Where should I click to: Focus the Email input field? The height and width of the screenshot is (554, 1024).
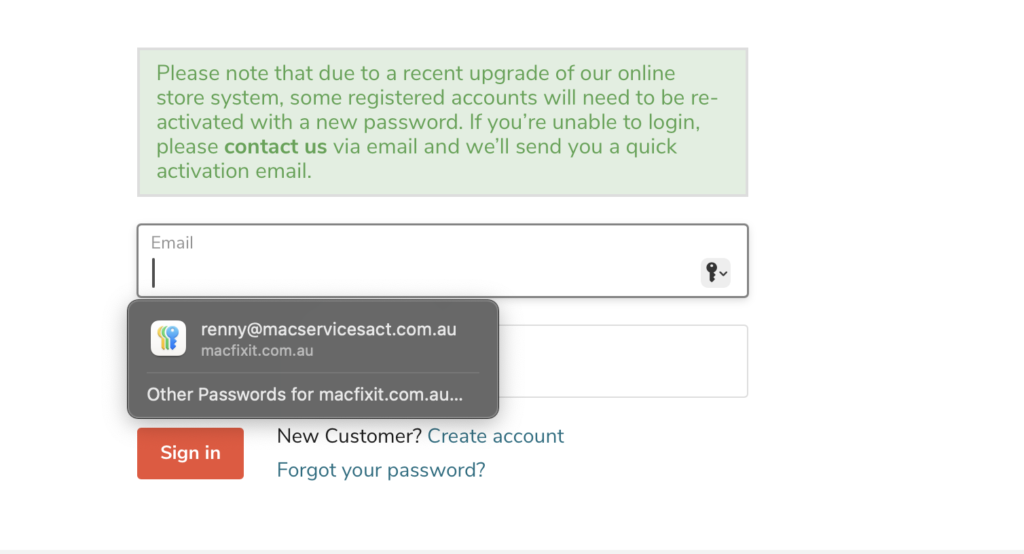pos(442,261)
